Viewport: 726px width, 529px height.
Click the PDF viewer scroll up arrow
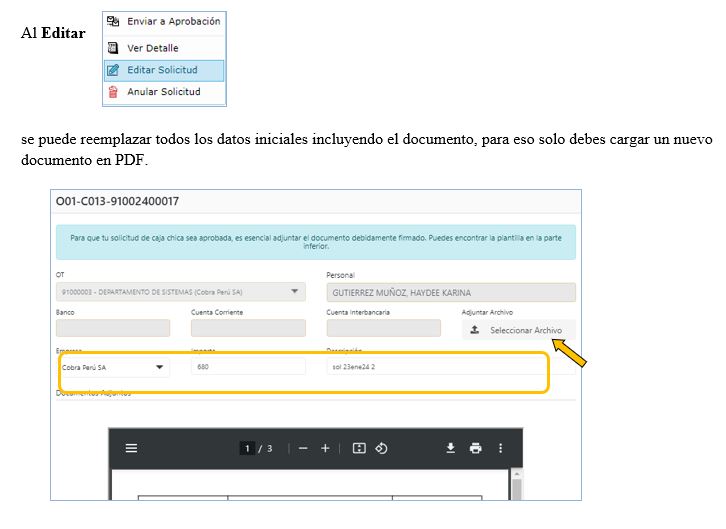click(x=517, y=474)
